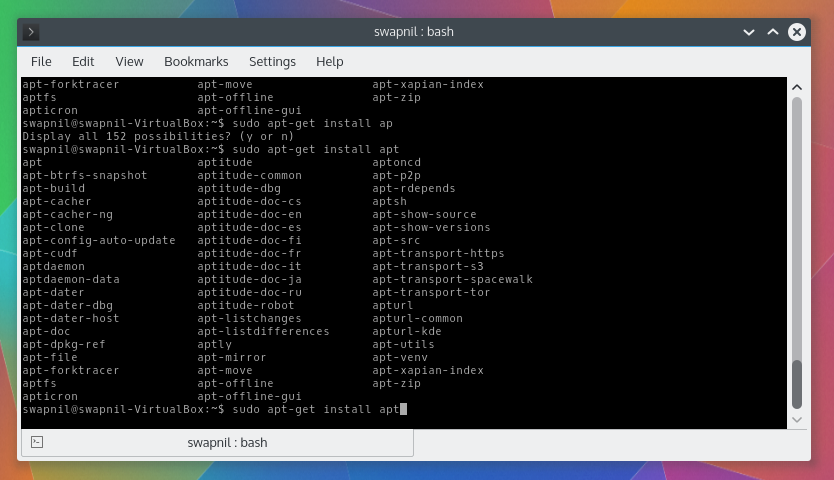Click 'apt-venv' package name
834x480 pixels.
tap(400, 358)
